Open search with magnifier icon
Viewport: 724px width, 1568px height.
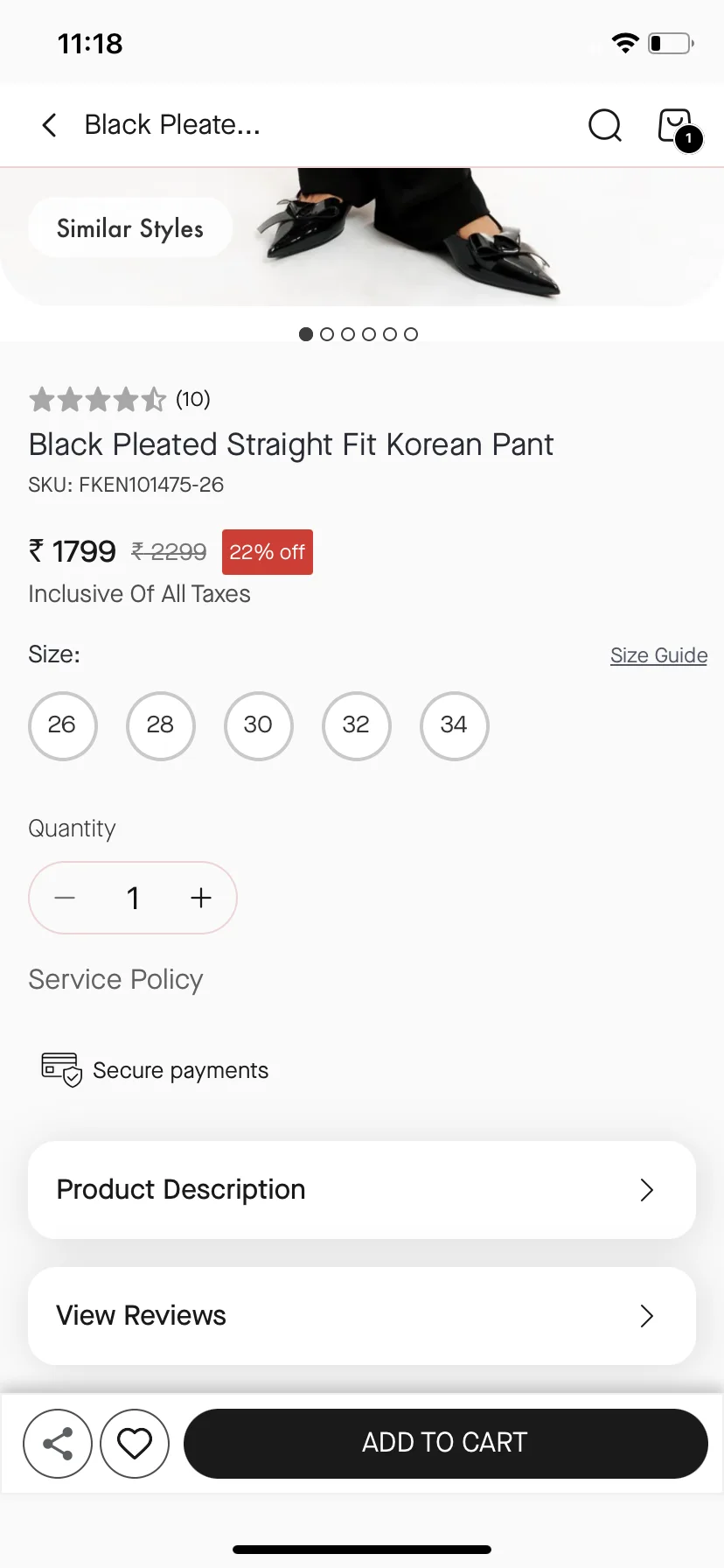pos(605,125)
